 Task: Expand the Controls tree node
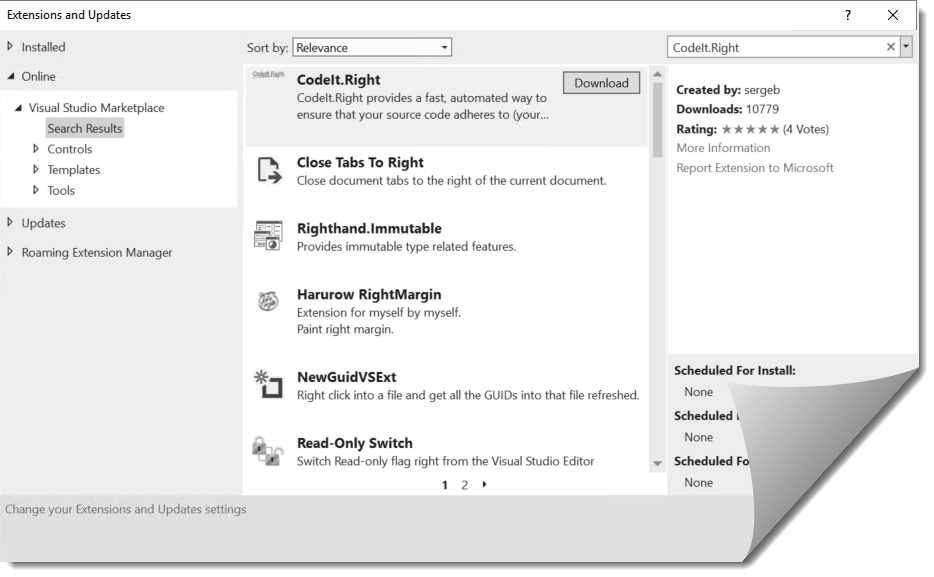(37, 149)
